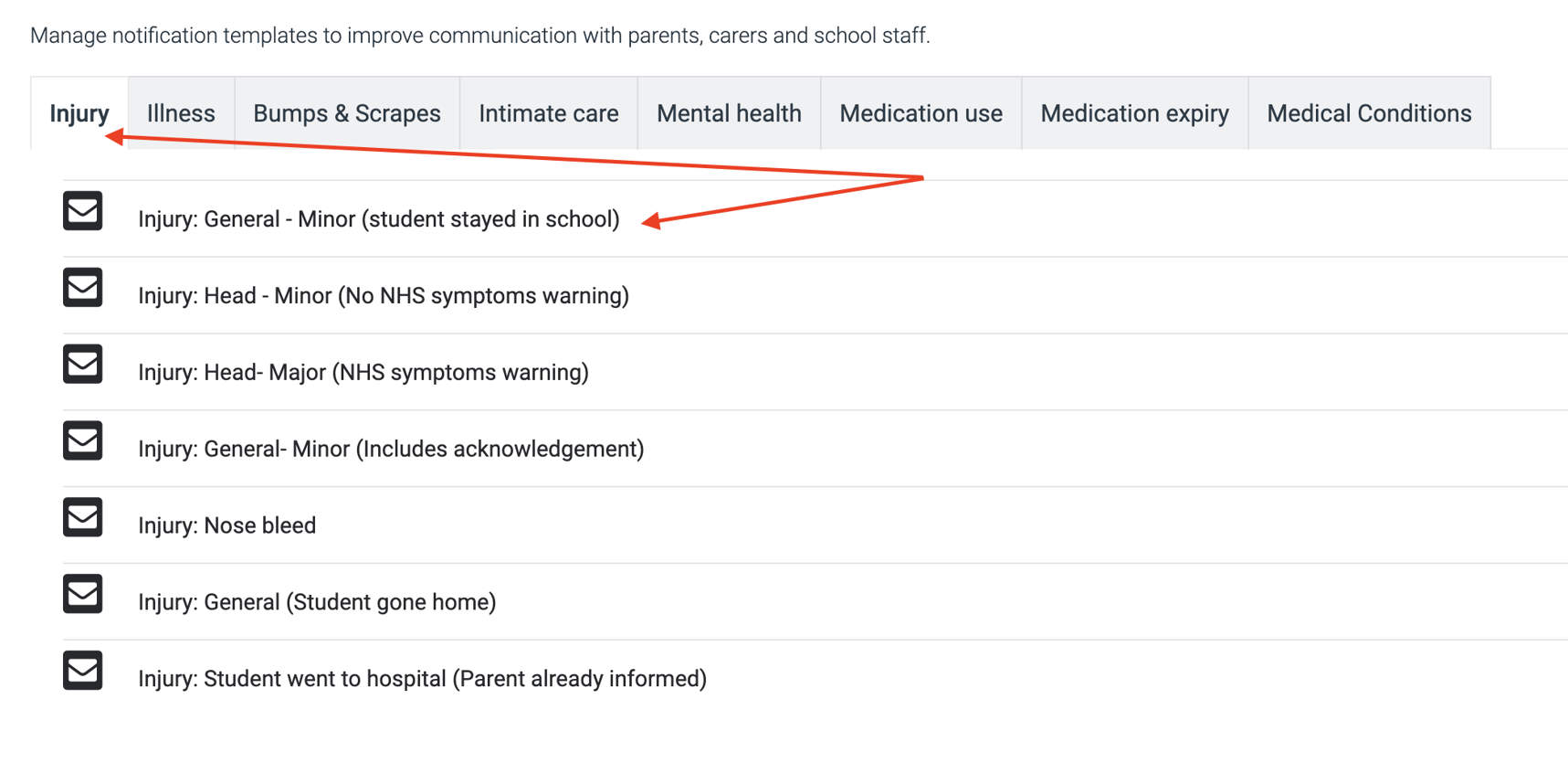Select the Intimate care tab

(548, 113)
